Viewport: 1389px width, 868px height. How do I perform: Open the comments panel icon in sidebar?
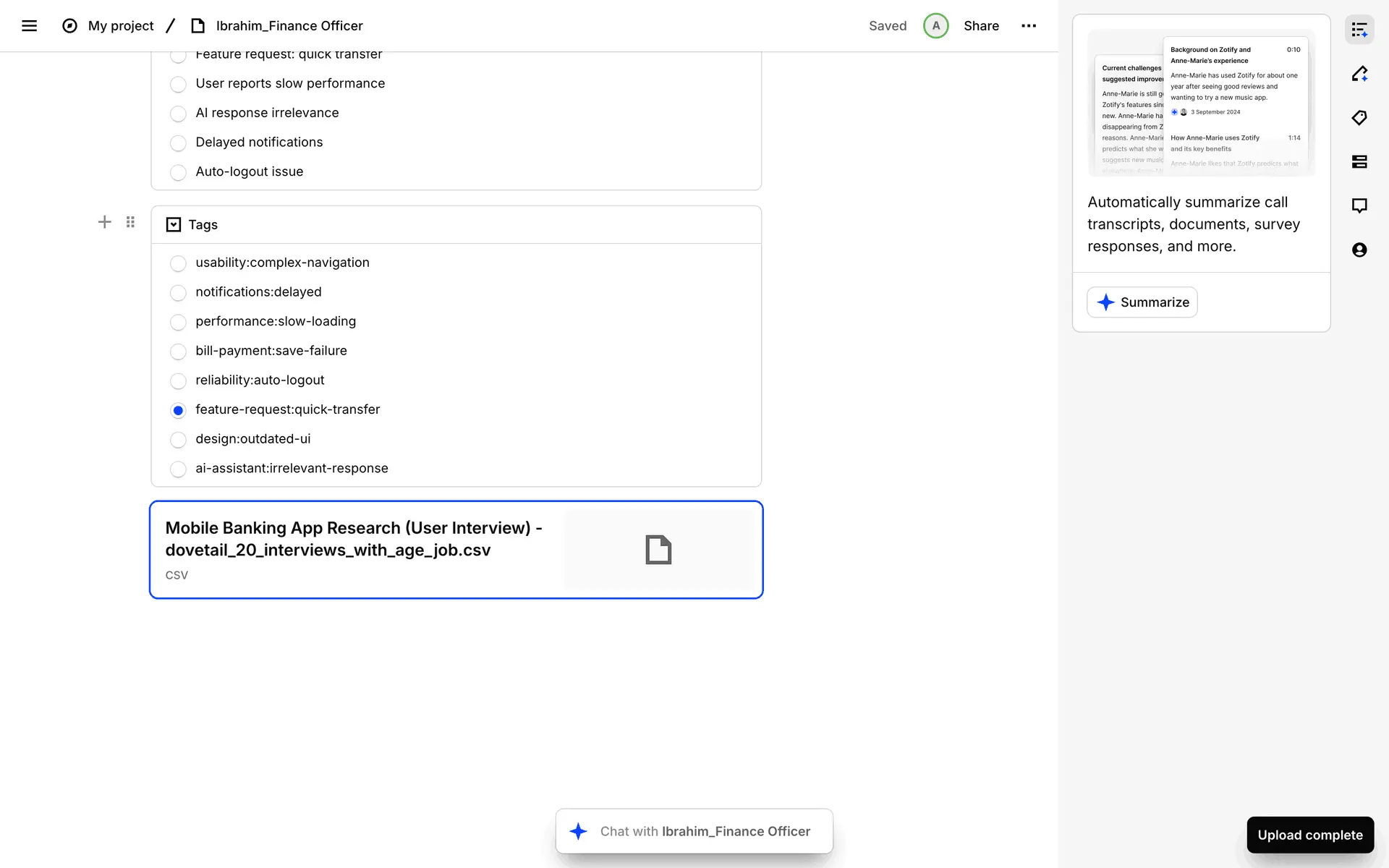[x=1359, y=205]
